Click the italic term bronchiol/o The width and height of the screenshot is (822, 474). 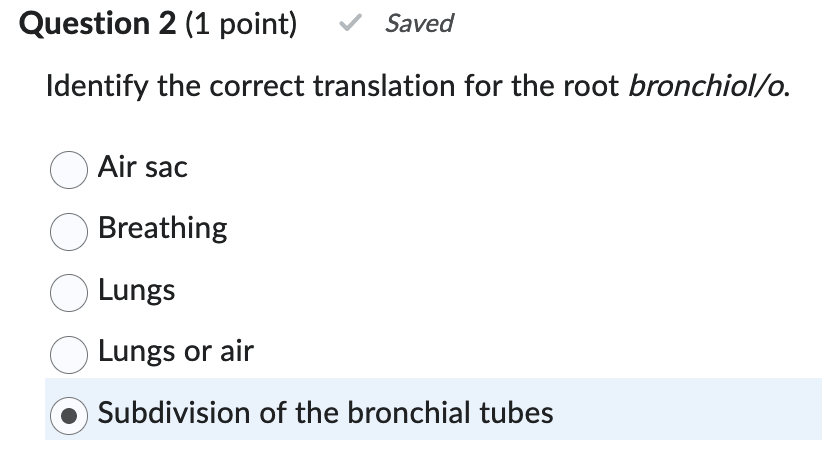pyautogui.click(x=709, y=87)
